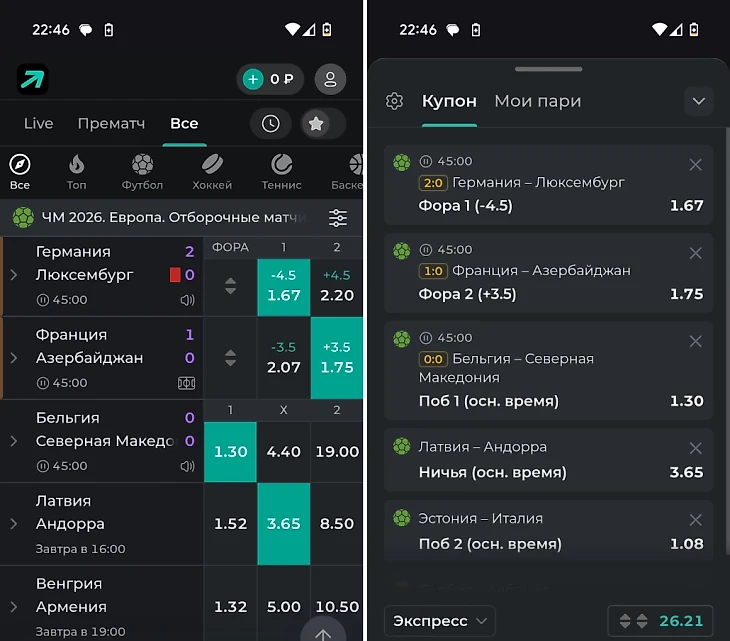Viewport: 730px width, 641px height.
Task: Expand Латвия – Андорра match row
Action: [14, 524]
